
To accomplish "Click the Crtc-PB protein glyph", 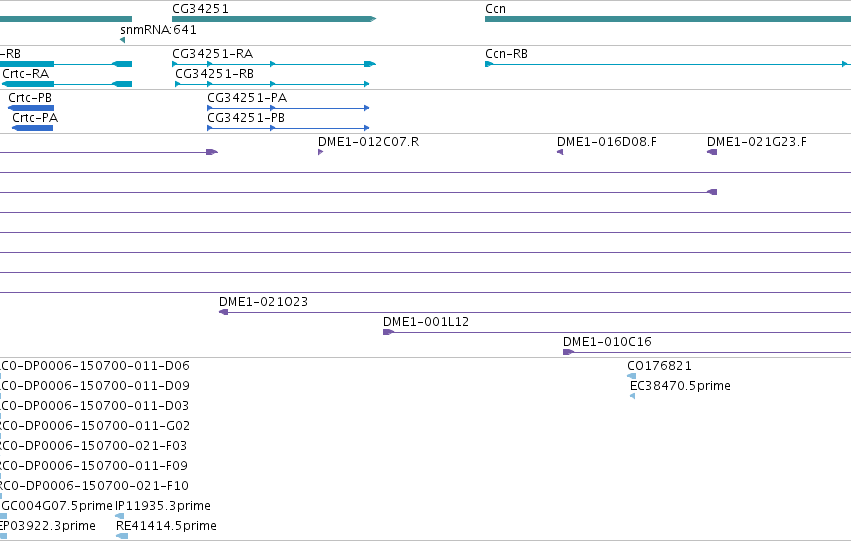I will [31, 108].
